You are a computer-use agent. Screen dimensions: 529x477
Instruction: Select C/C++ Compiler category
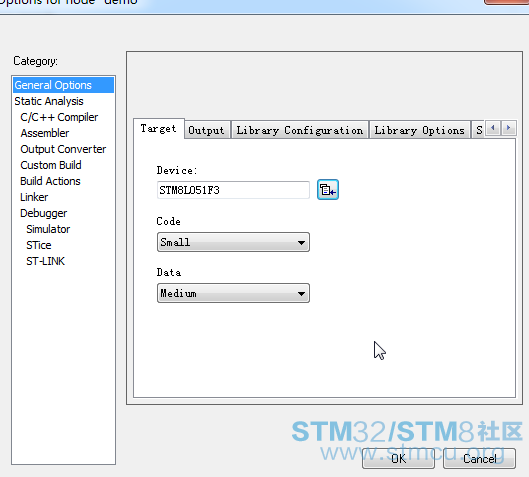pyautogui.click(x=59, y=117)
